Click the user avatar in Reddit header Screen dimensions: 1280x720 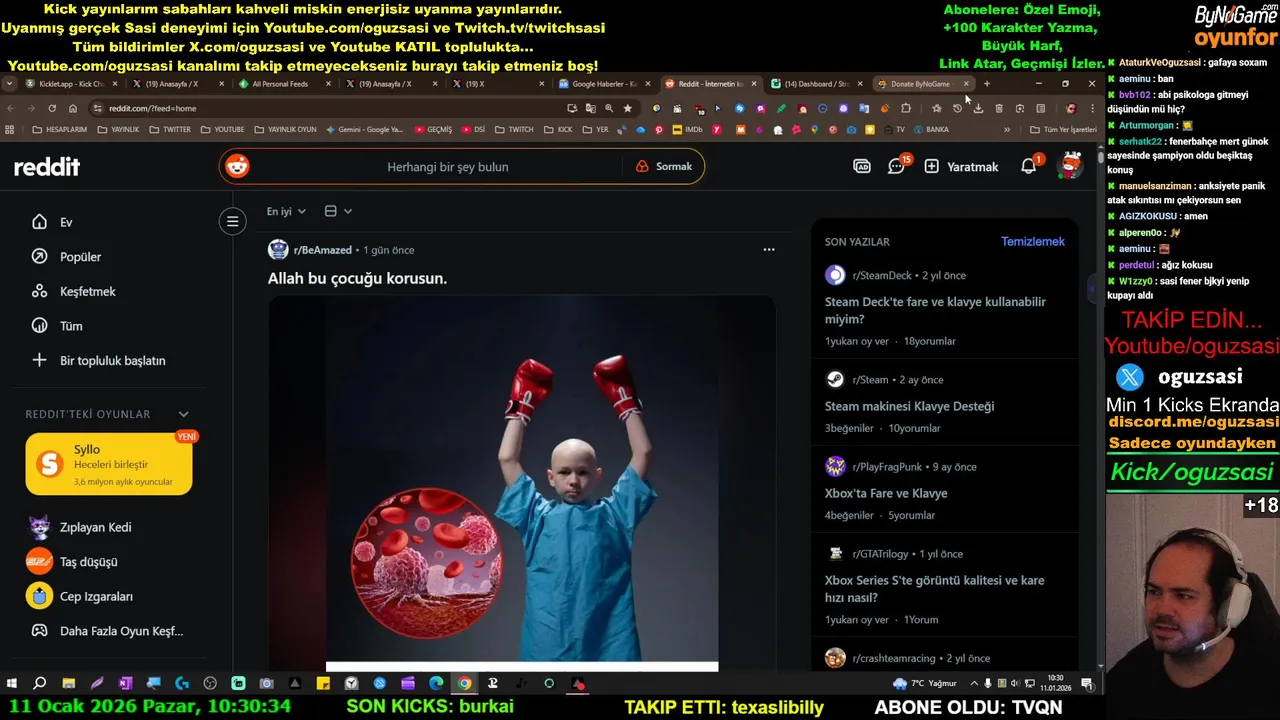click(1071, 166)
